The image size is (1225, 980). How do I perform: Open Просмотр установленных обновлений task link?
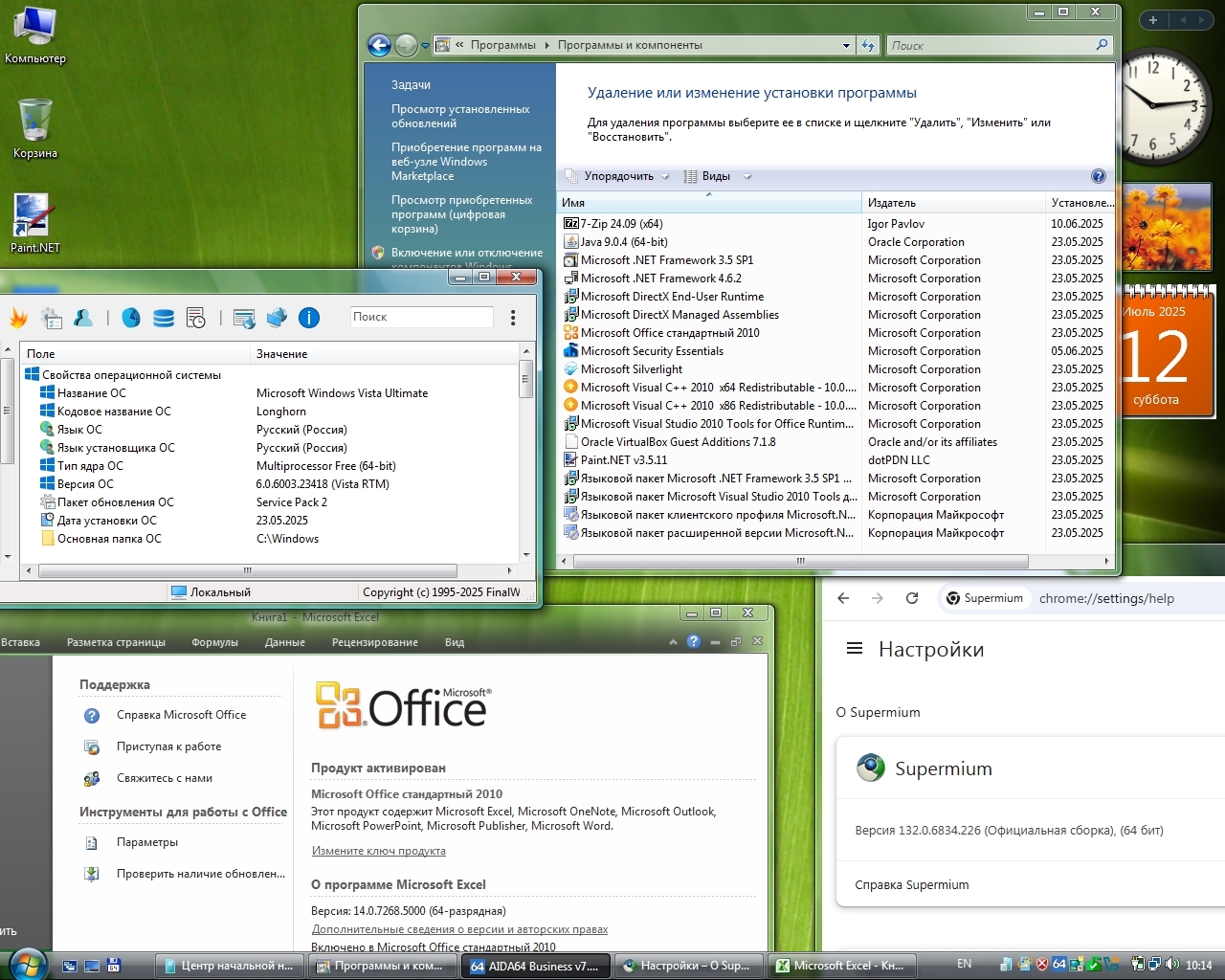pyautogui.click(x=460, y=116)
